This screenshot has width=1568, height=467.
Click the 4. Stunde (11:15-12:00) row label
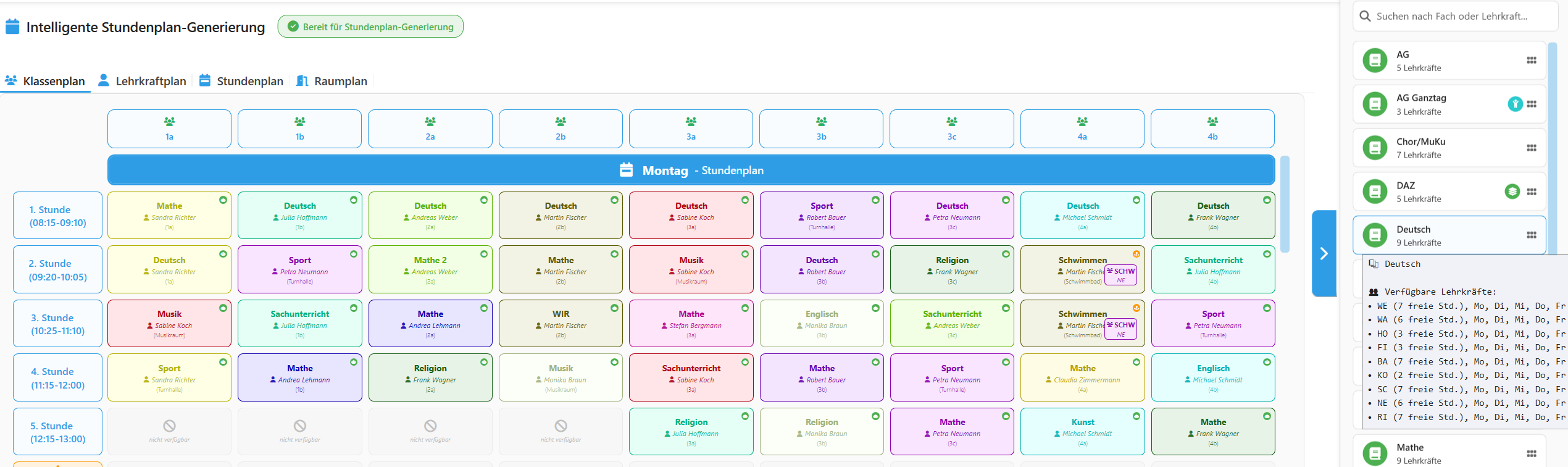(58, 378)
